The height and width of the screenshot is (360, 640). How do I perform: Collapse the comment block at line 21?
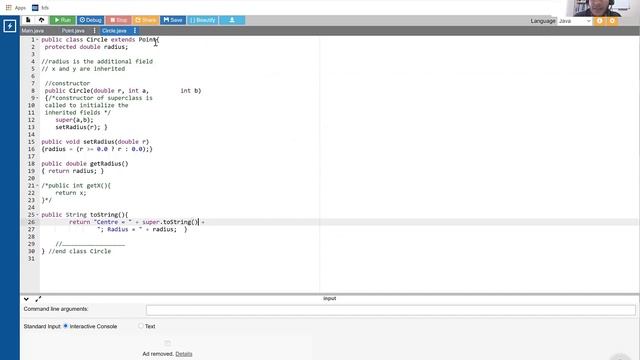38,186
